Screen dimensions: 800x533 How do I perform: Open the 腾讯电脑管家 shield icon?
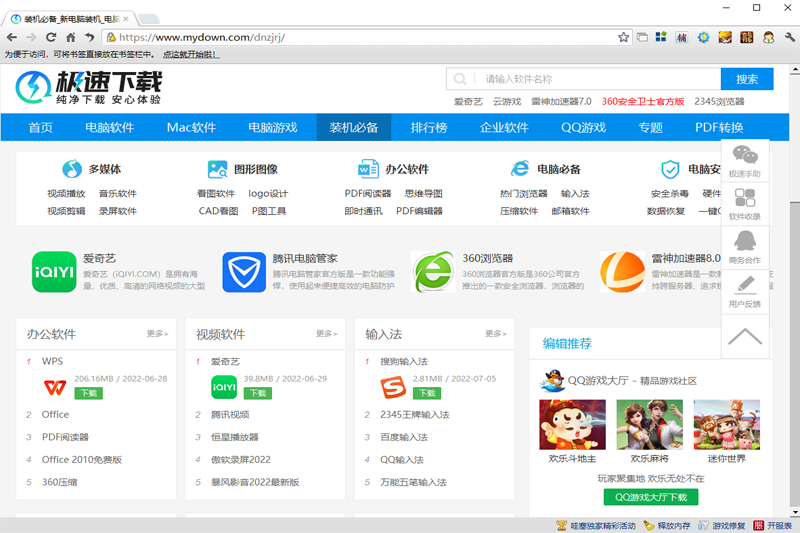click(x=244, y=272)
